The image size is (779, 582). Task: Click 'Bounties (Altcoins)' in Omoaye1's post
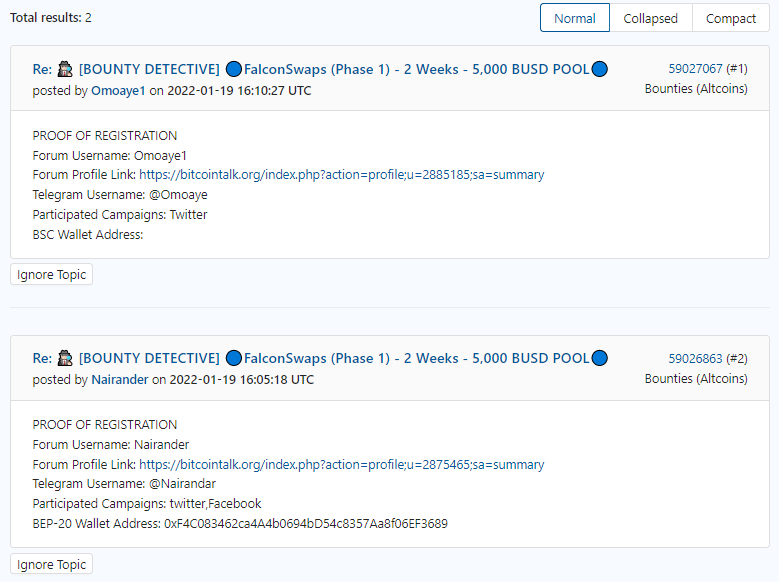pos(696,88)
